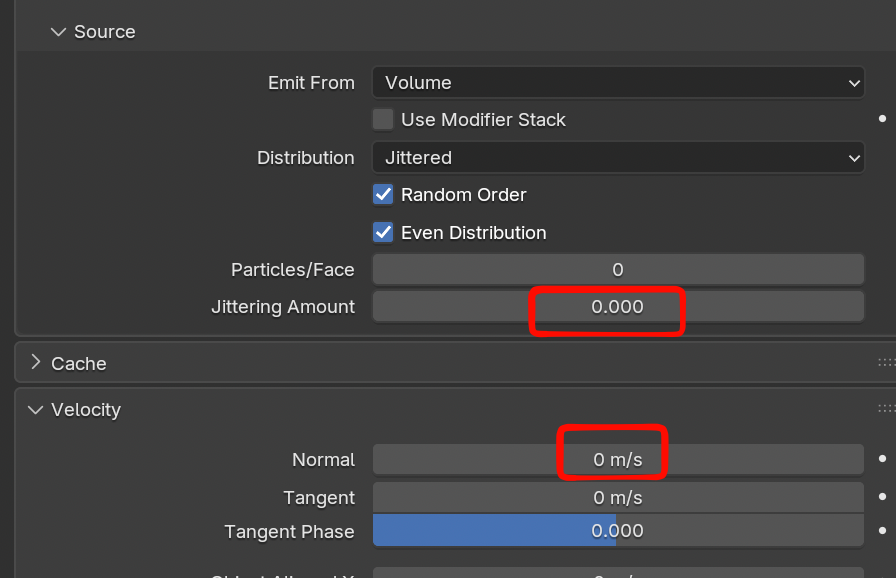
Task: Click the Jittering Amount value field
Action: (618, 307)
